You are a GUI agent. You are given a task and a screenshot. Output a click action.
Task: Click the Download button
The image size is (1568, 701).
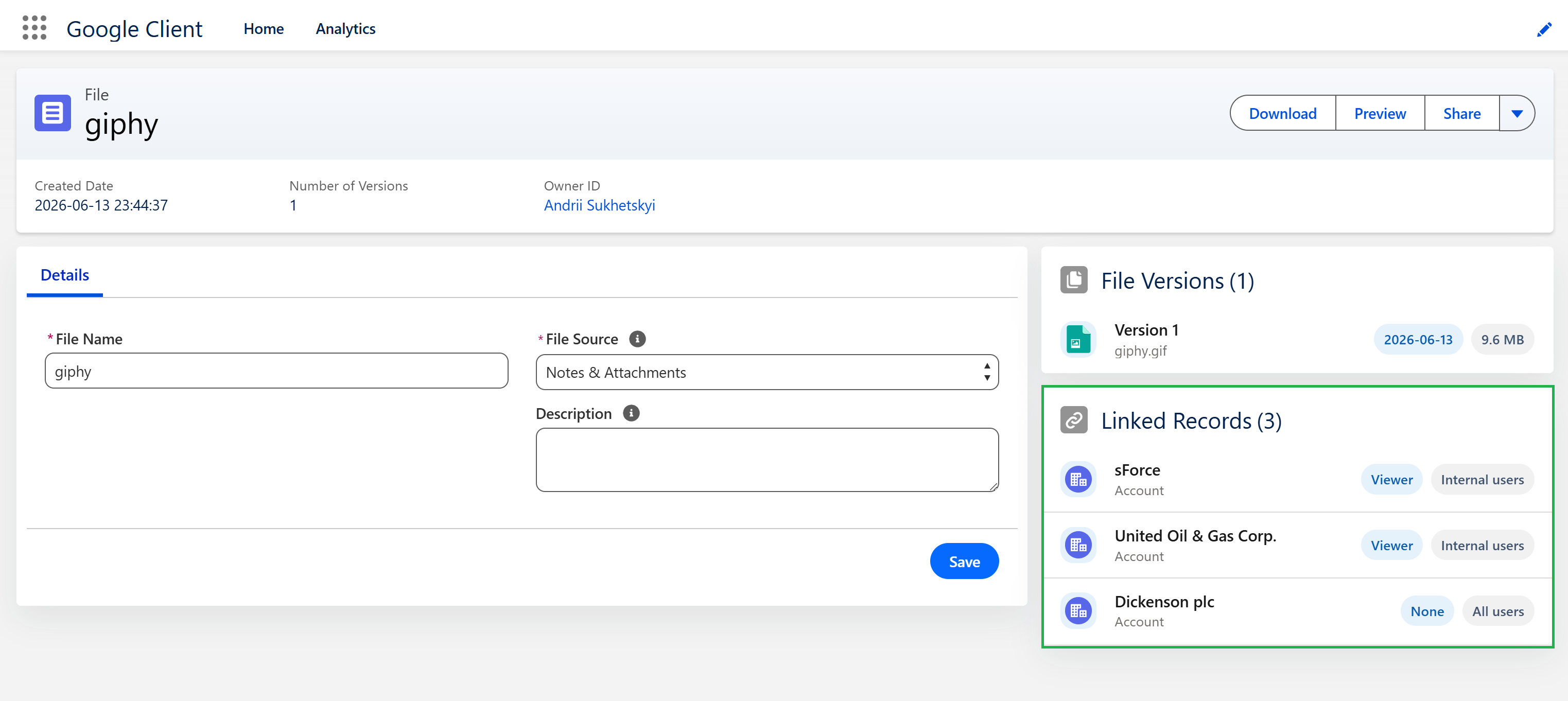pyautogui.click(x=1282, y=113)
